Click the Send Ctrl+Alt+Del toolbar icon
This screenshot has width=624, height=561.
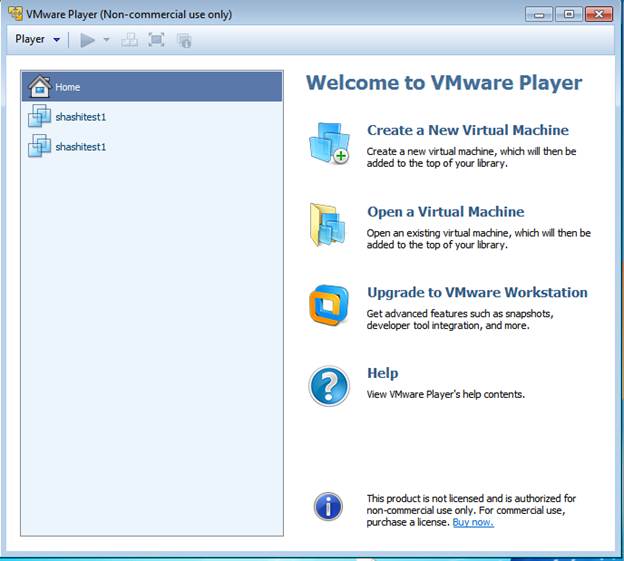pyautogui.click(x=129, y=40)
